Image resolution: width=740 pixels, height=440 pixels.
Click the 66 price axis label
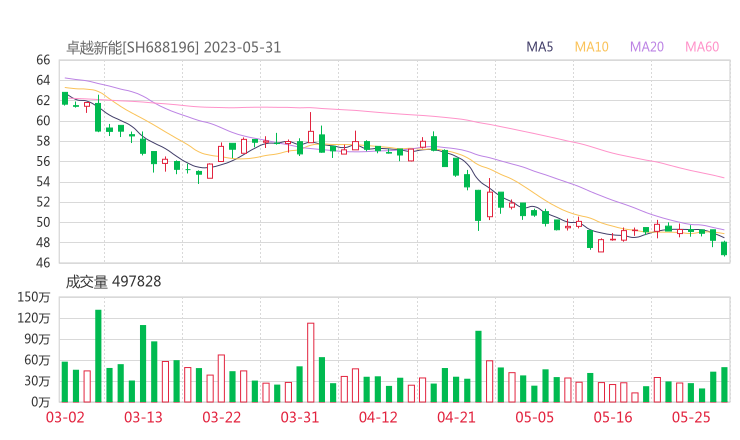coord(43,60)
